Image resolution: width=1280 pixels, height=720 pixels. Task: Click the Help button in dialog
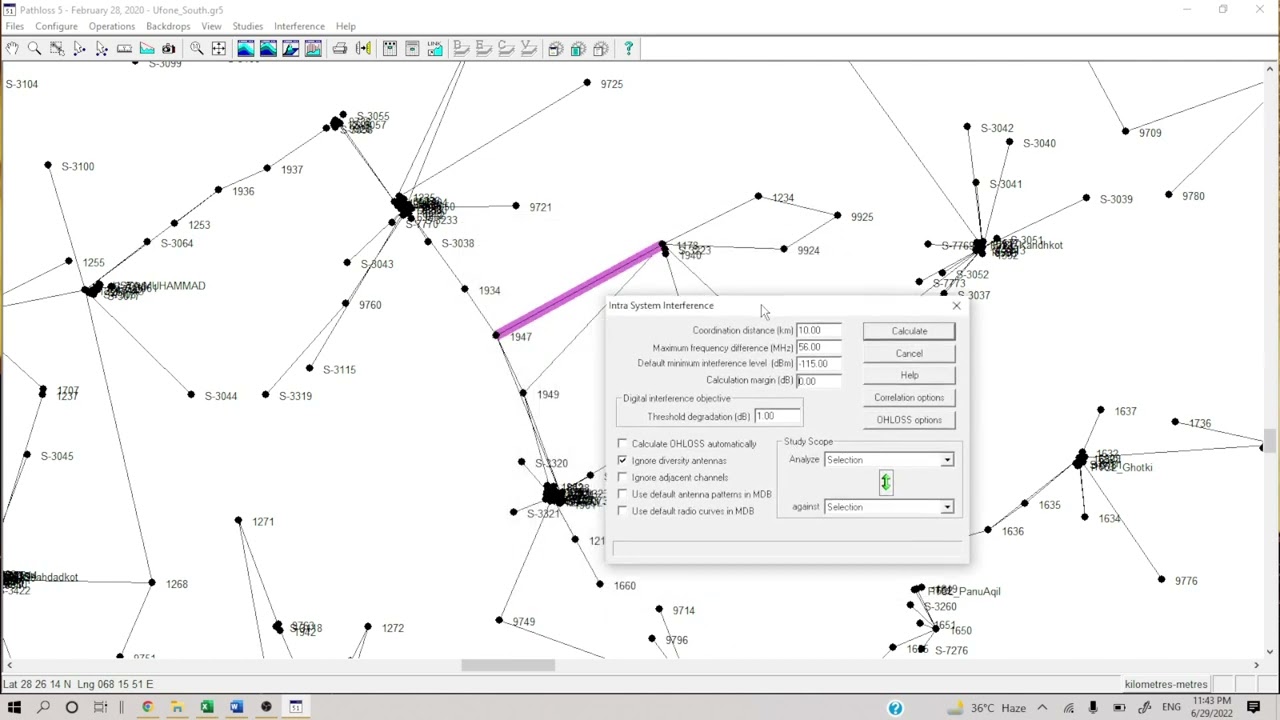pyautogui.click(x=909, y=375)
